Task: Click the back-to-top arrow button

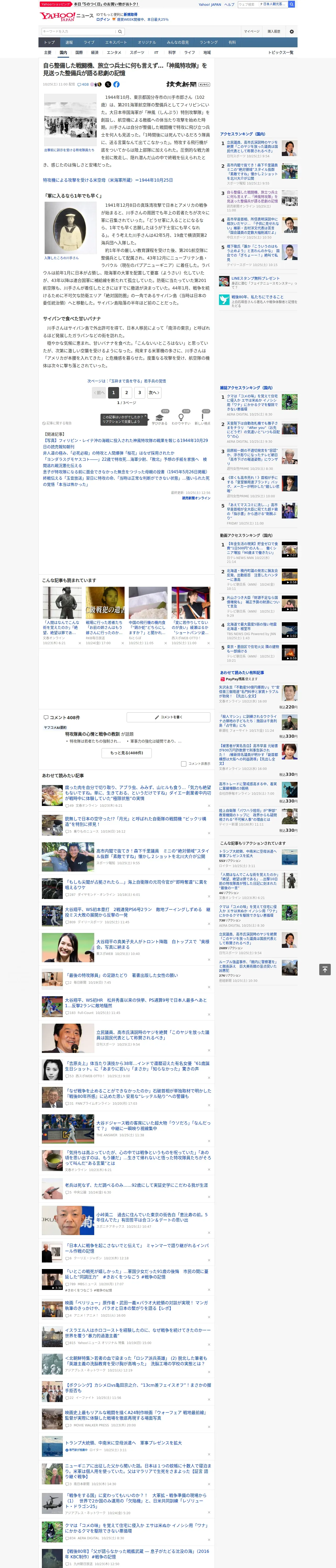Action: pos(325,969)
